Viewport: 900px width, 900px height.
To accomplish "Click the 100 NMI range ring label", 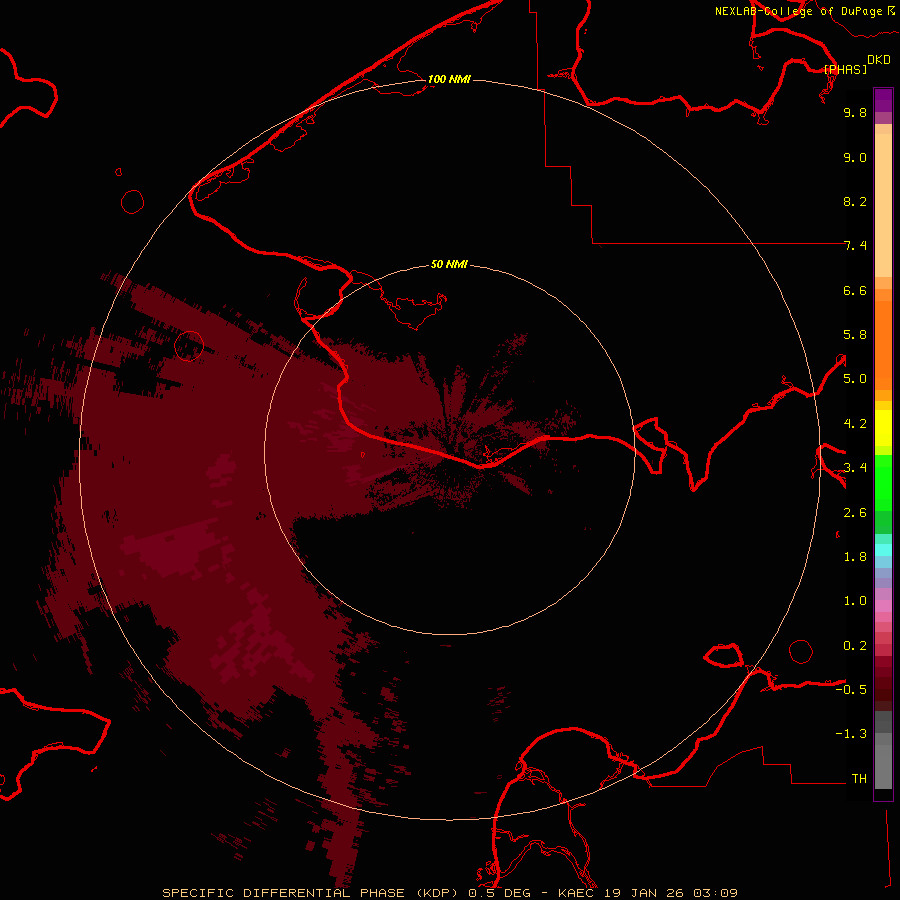I will [449, 79].
